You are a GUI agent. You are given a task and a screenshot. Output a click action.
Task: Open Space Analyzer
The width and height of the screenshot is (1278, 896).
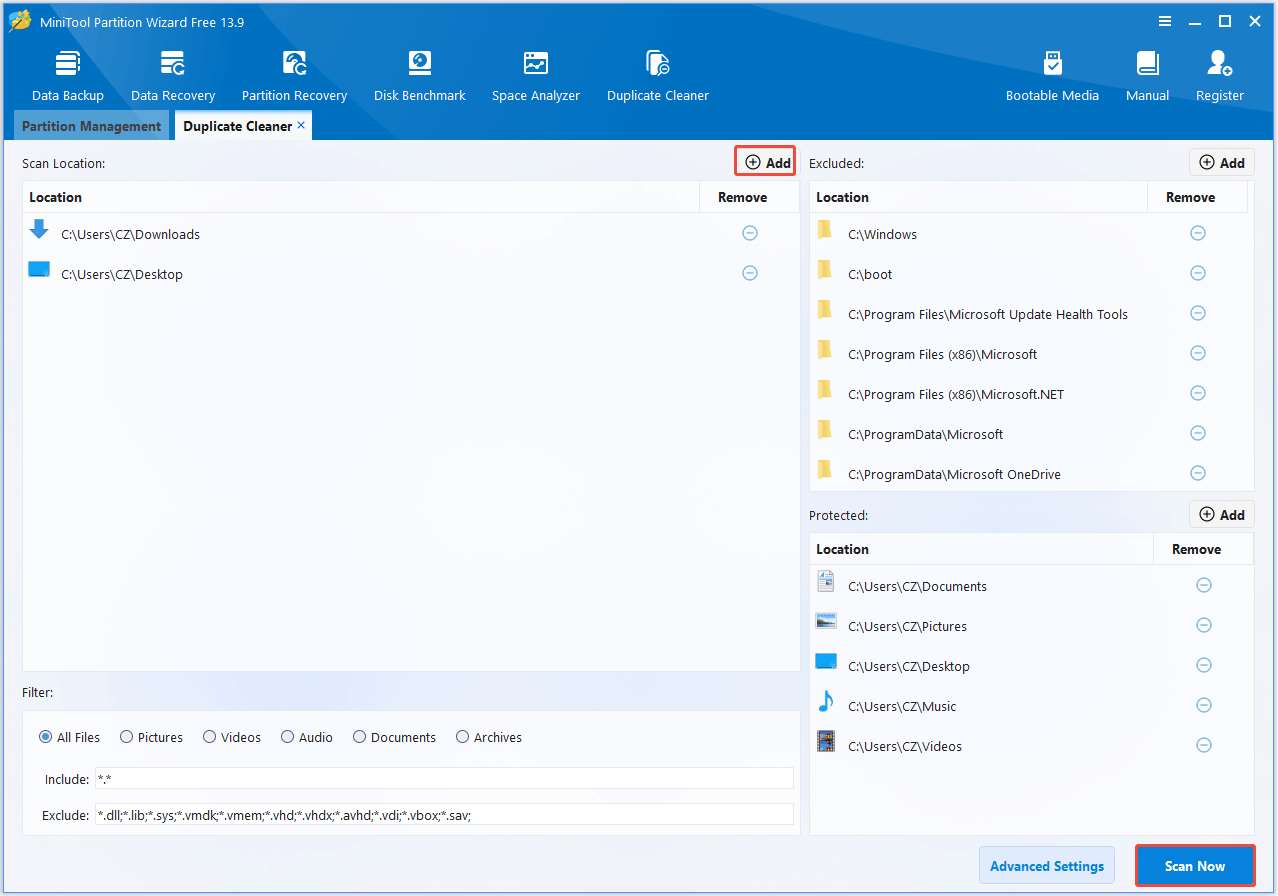[x=536, y=76]
